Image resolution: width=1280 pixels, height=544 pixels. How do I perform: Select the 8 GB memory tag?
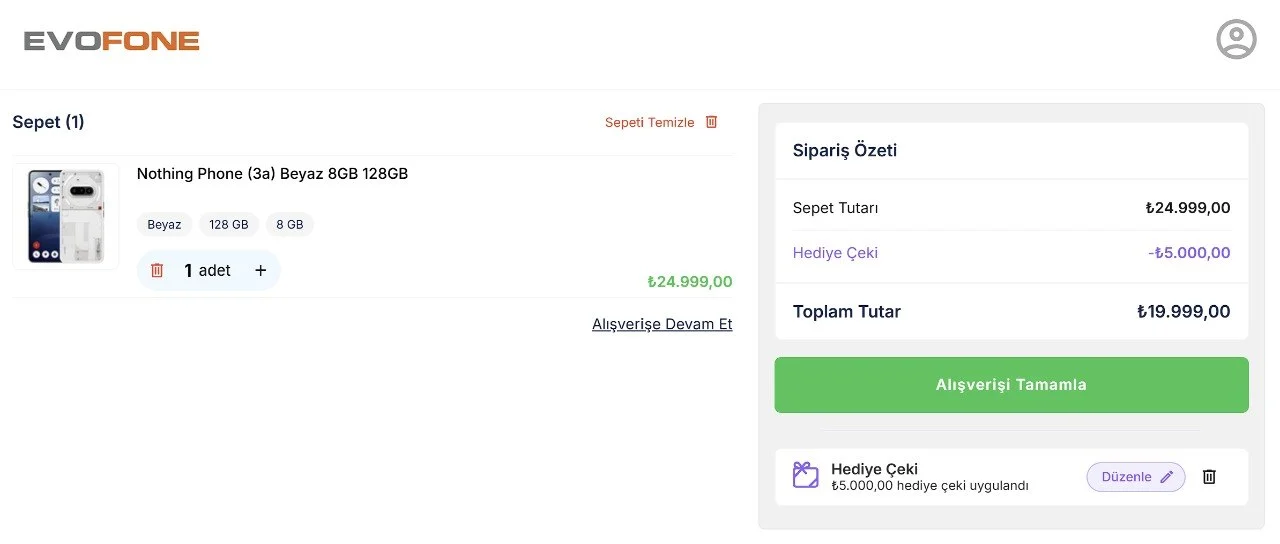tap(289, 225)
